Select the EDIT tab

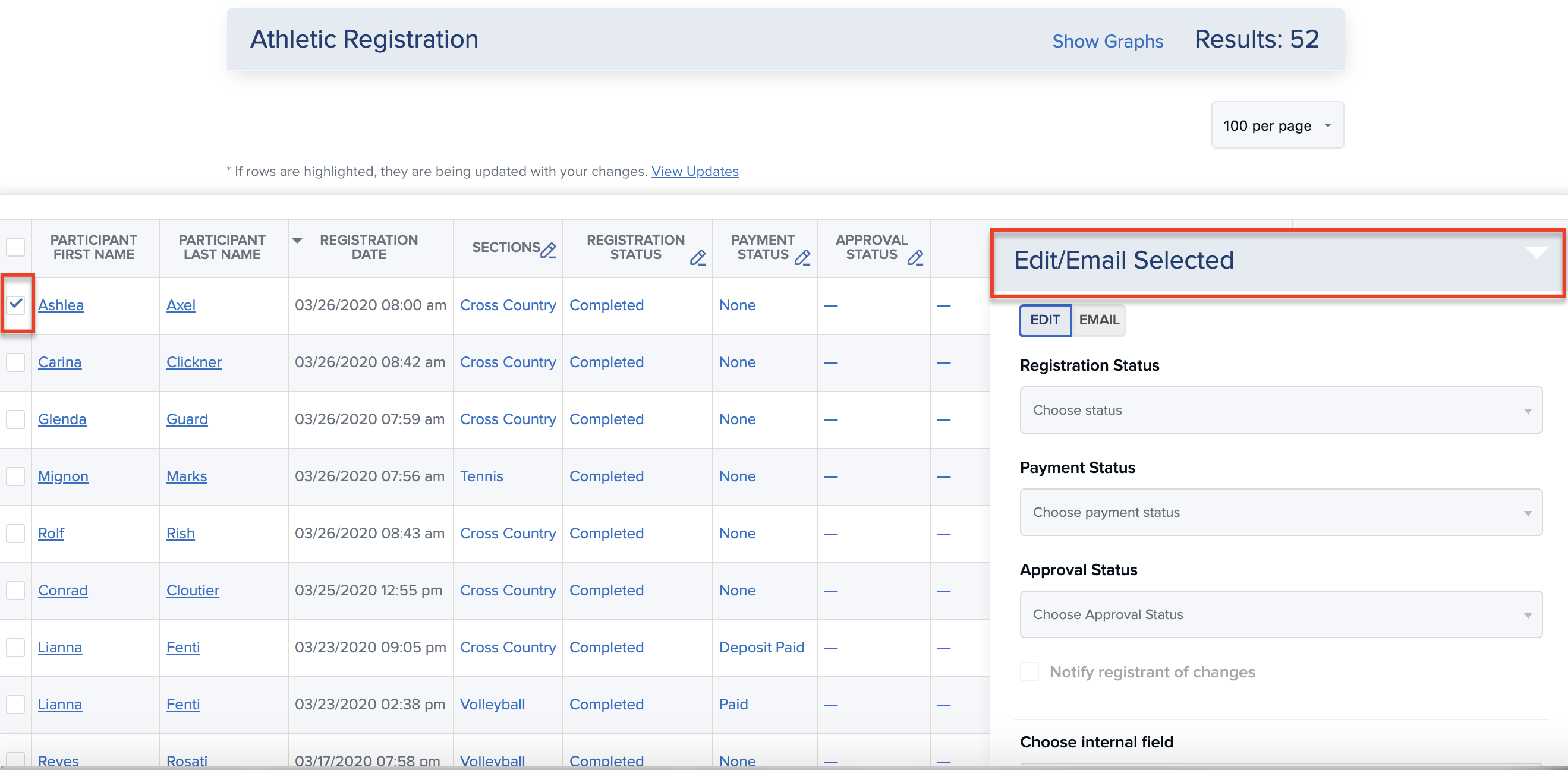point(1044,320)
